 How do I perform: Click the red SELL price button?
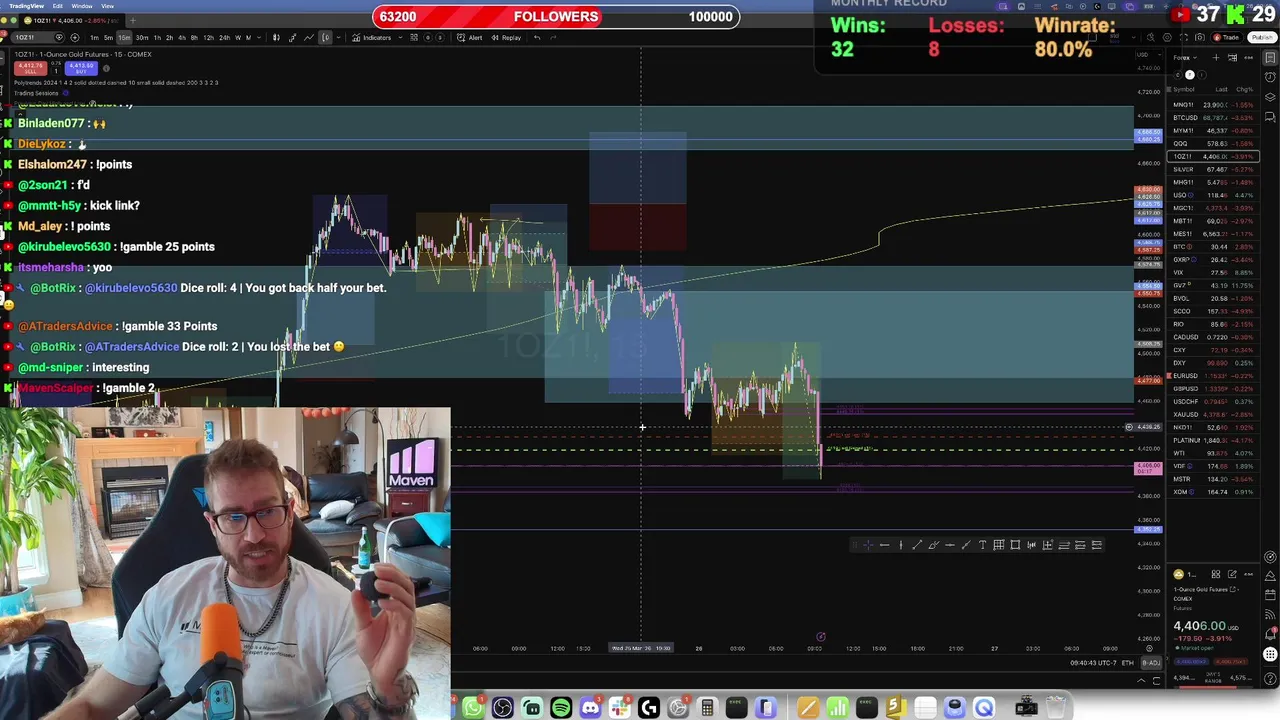[30, 68]
